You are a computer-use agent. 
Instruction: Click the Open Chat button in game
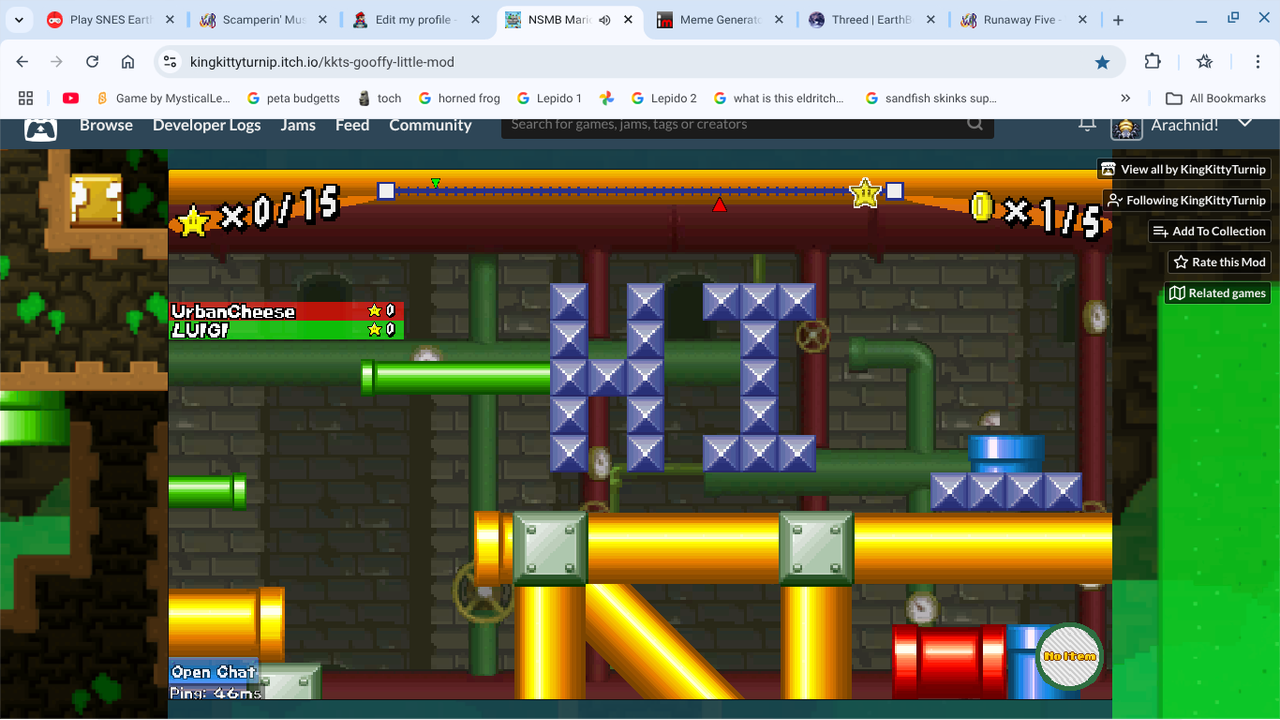point(213,672)
